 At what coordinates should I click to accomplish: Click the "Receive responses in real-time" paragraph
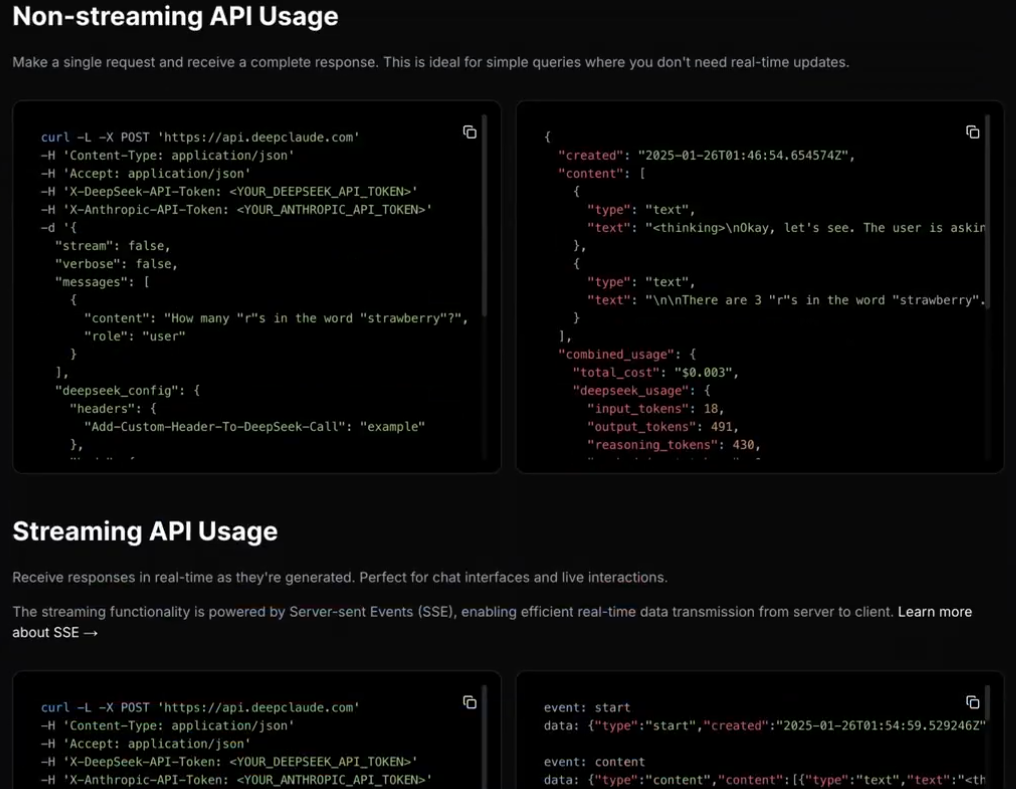[x=340, y=577]
